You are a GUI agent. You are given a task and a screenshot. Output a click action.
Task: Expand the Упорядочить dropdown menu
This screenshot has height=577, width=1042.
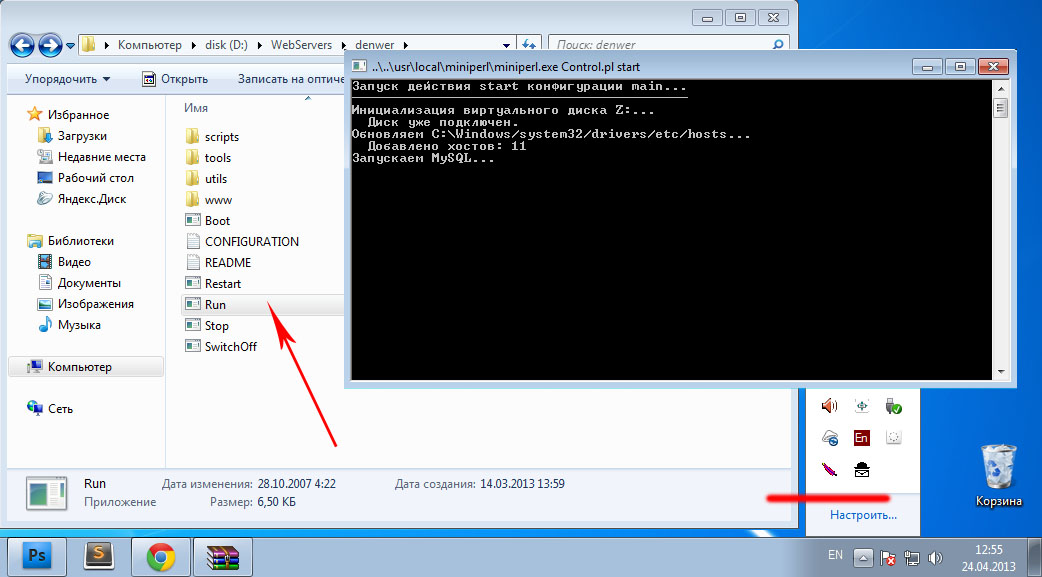(67, 79)
